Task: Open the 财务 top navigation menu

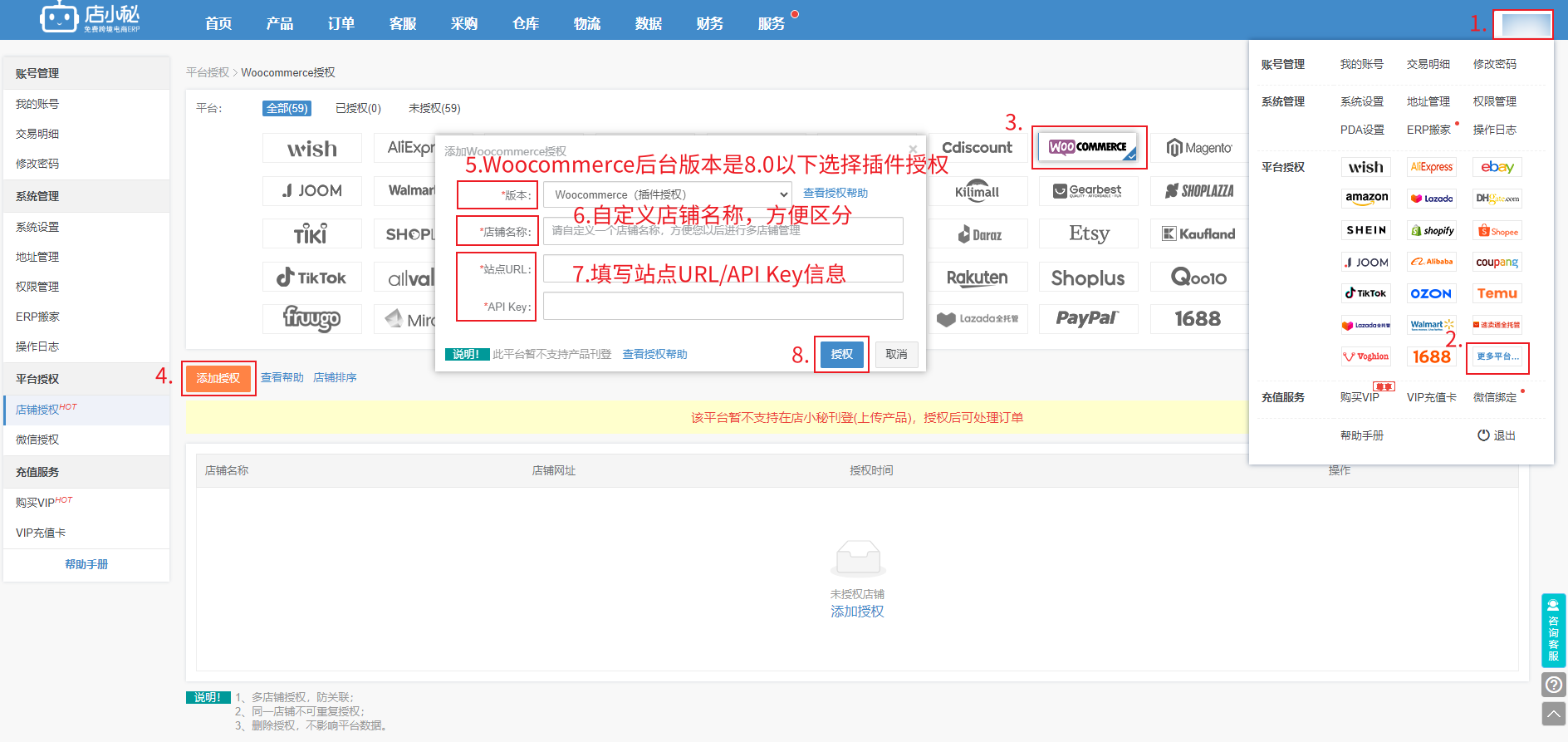Action: [710, 23]
